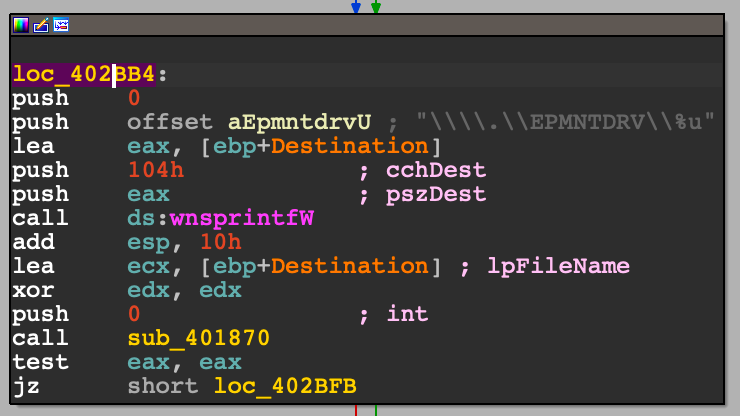Viewport: 740px width, 416px height.
Task: Select the jz instruction mnemonic
Action: tap(26, 386)
